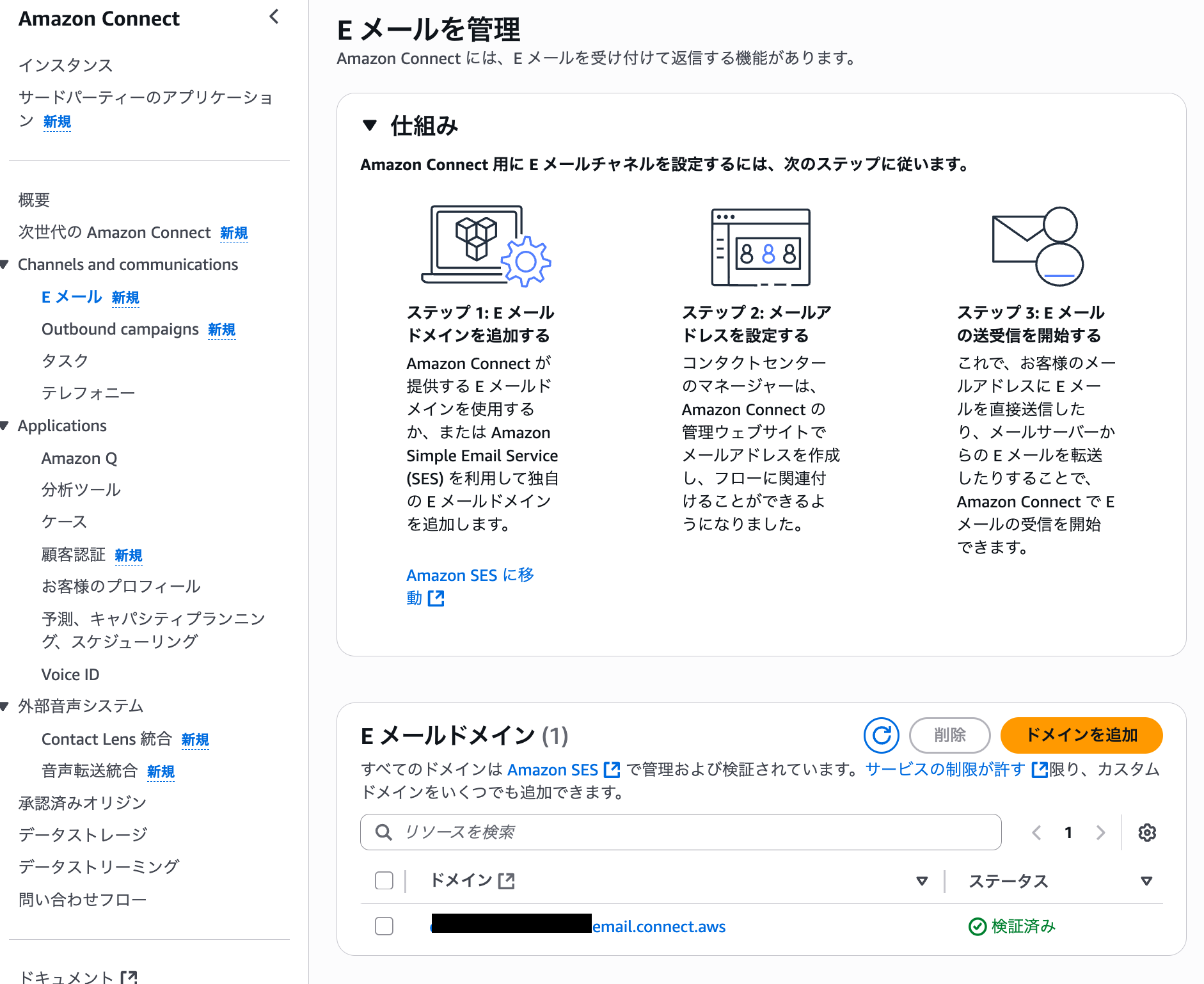The height and width of the screenshot is (984, 1204).
Task: Open Amazon Q navigation item
Action: click(x=79, y=458)
